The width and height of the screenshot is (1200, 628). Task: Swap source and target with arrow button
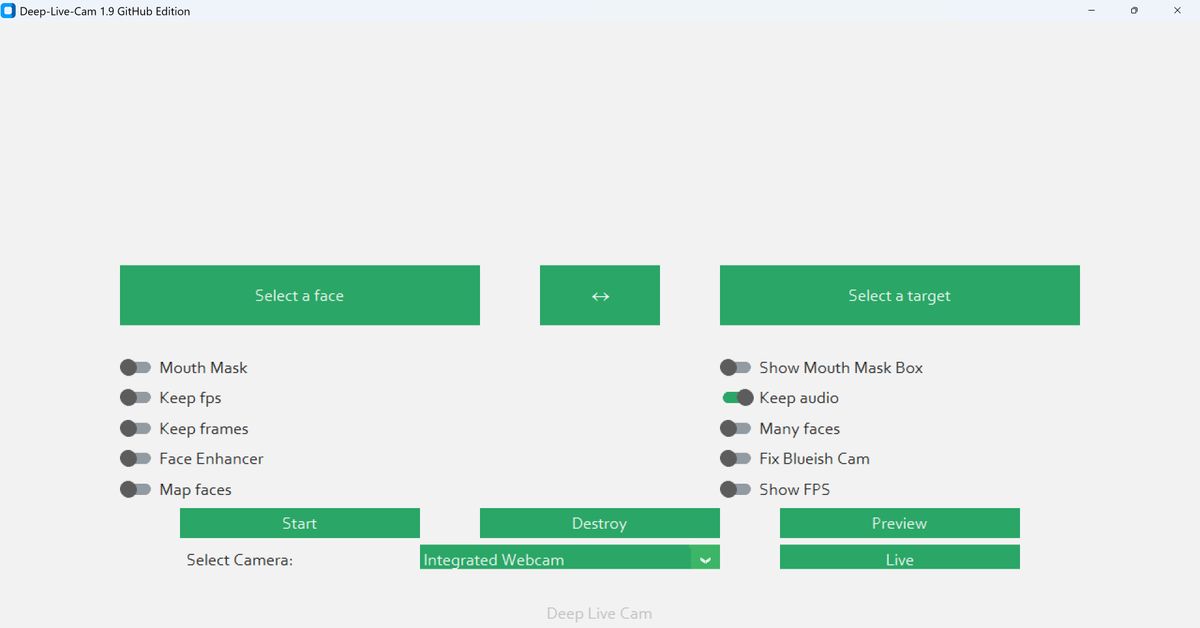(x=600, y=295)
